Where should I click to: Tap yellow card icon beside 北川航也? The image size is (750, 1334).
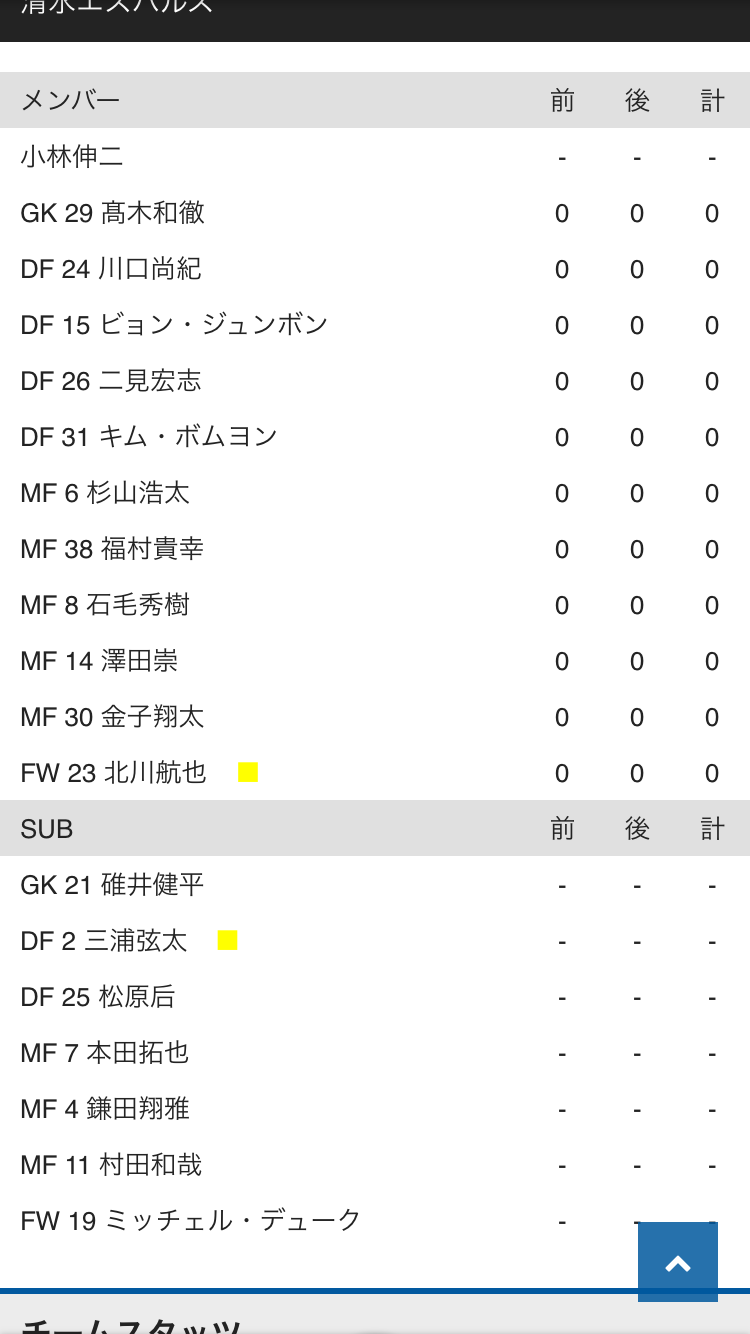point(248,772)
